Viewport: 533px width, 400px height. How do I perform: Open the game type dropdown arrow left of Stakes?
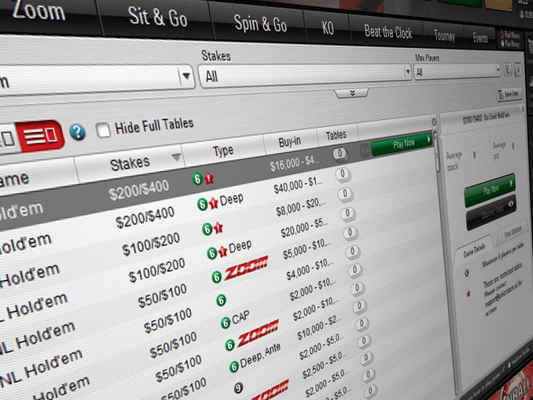186,76
